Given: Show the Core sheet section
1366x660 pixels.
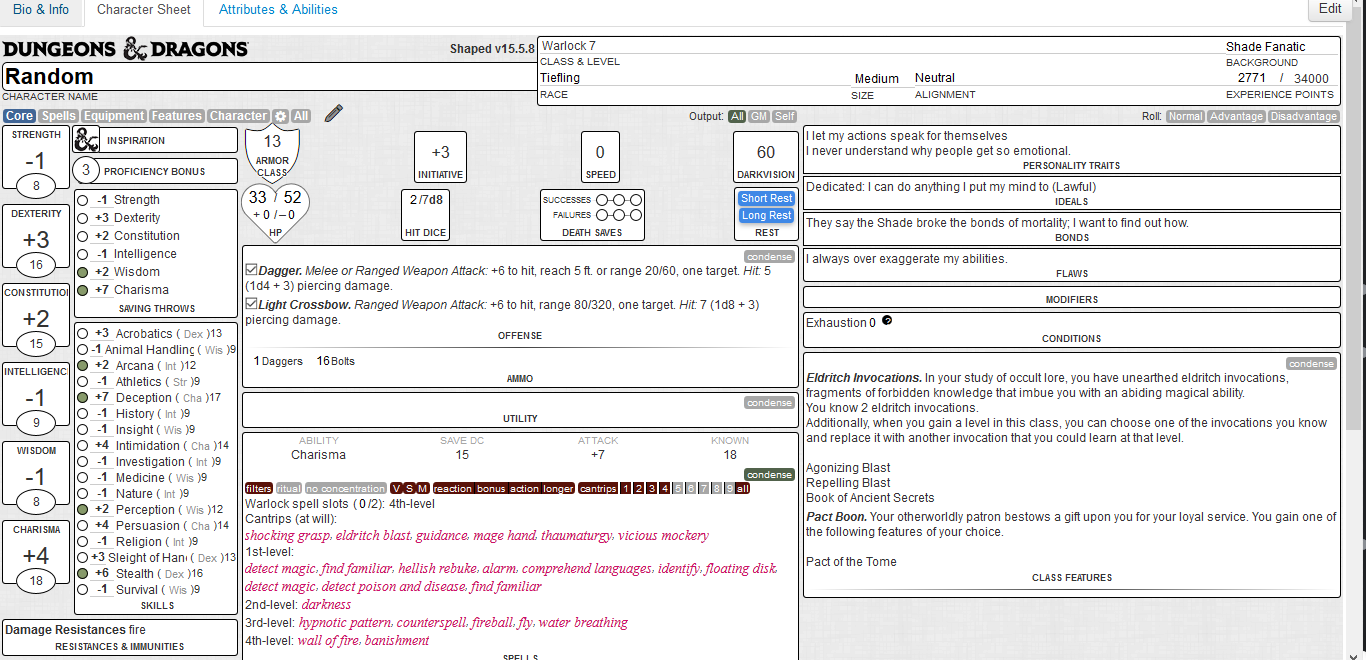Looking at the screenshot, I should click(x=19, y=116).
